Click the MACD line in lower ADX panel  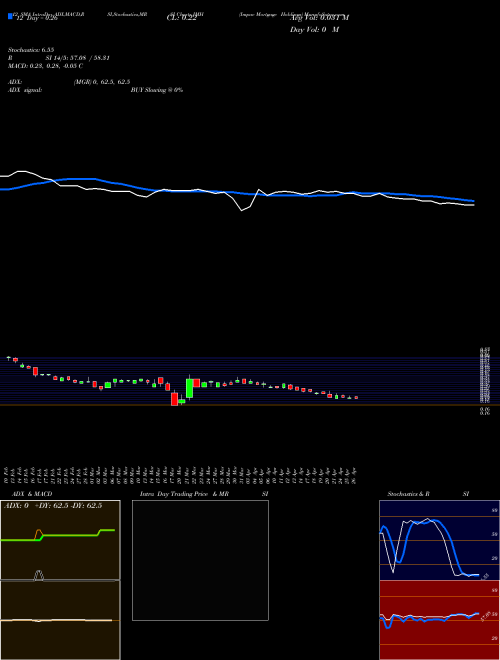coord(56,620)
